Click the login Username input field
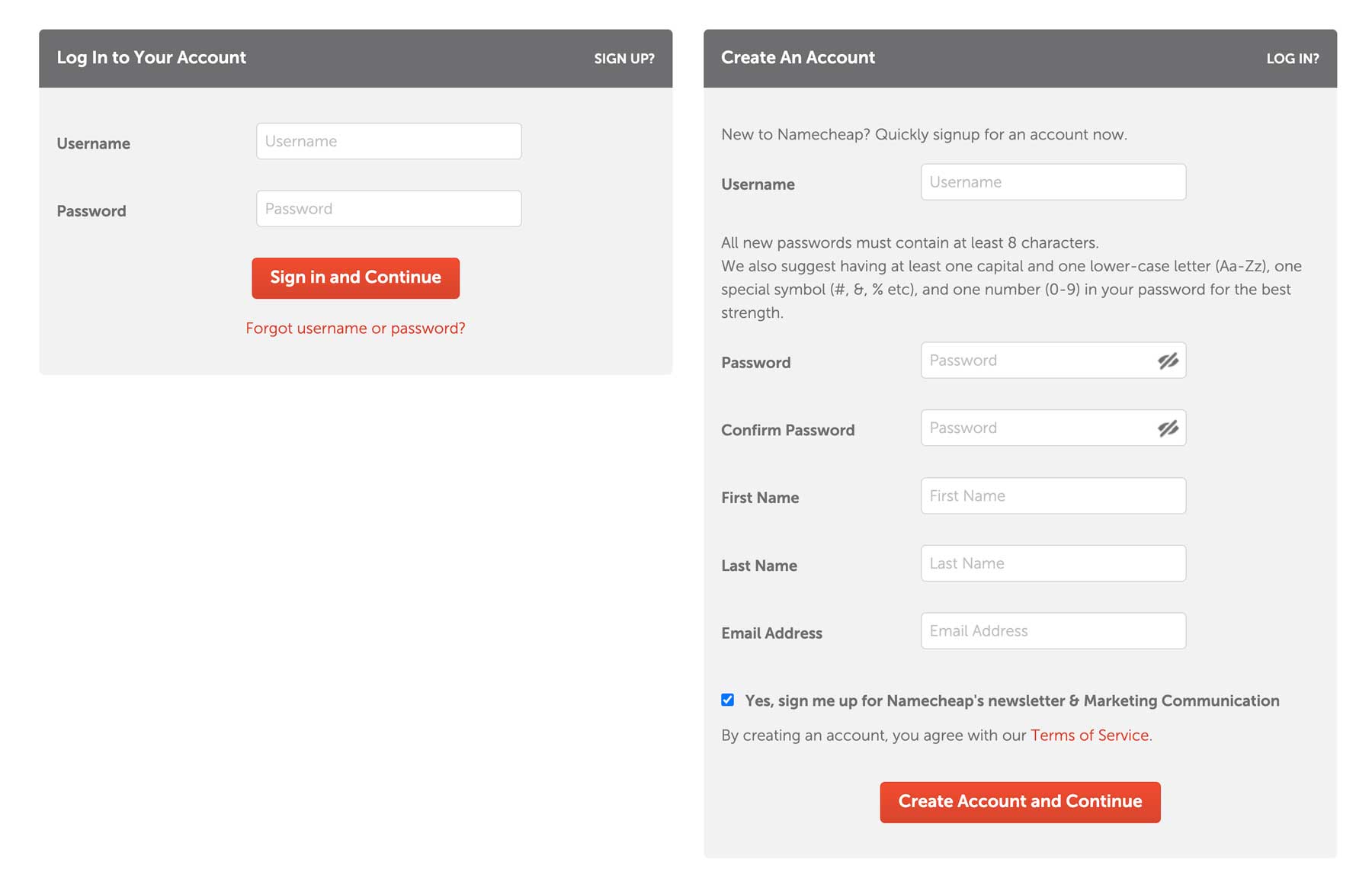The width and height of the screenshot is (1372, 888). (388, 141)
